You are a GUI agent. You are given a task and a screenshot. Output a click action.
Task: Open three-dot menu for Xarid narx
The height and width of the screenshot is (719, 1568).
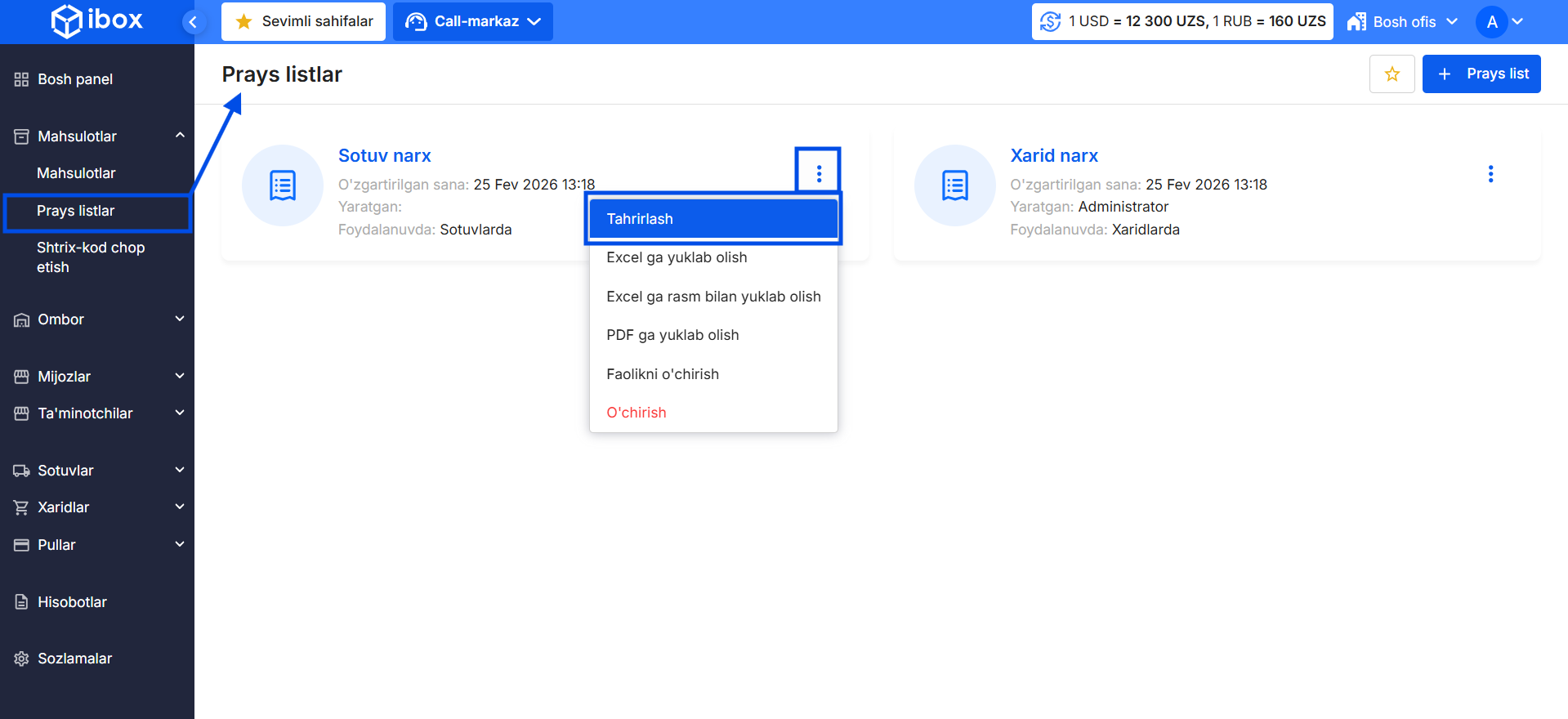1490,174
